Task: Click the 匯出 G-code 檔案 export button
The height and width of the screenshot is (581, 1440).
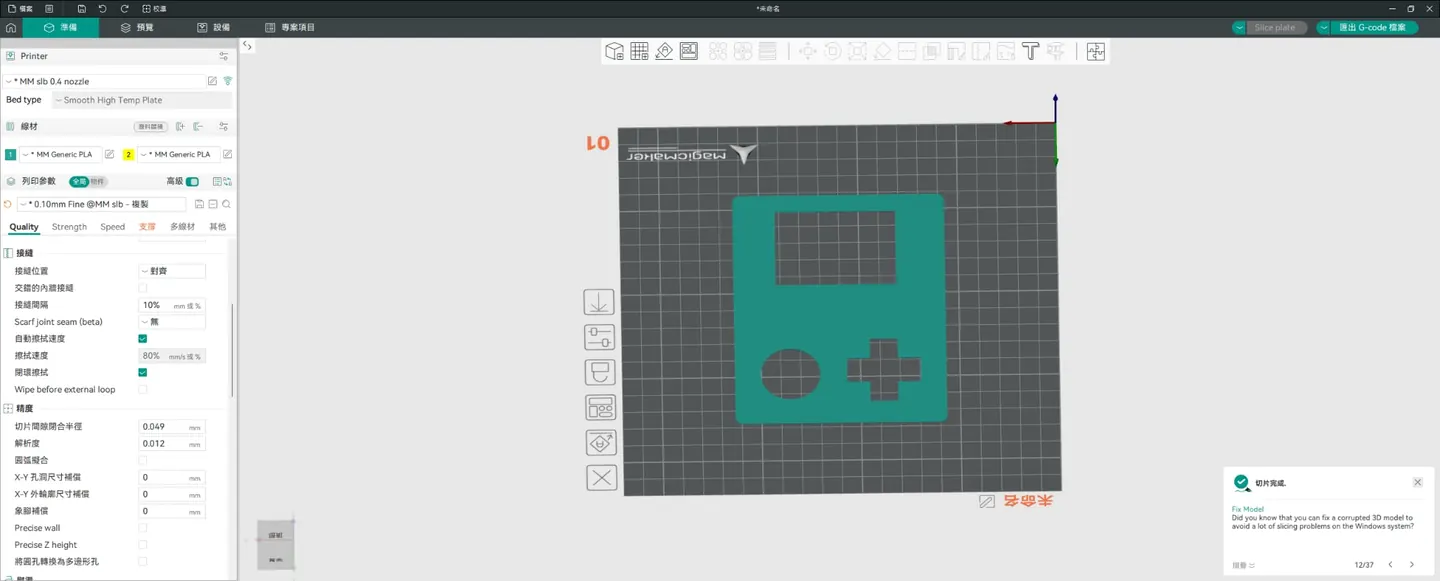Action: (x=1372, y=28)
